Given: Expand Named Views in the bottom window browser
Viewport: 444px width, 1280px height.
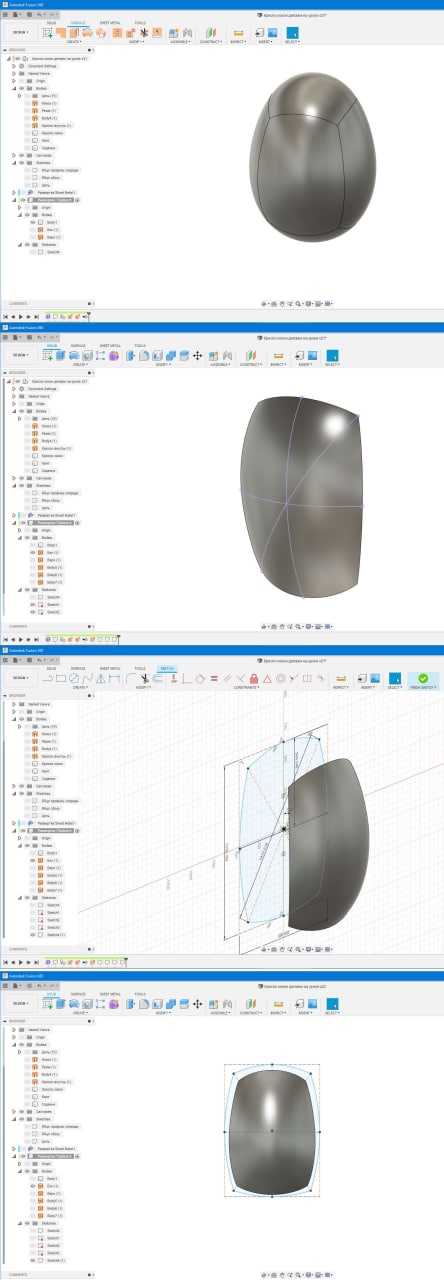Looking at the screenshot, I should coord(14,1030).
